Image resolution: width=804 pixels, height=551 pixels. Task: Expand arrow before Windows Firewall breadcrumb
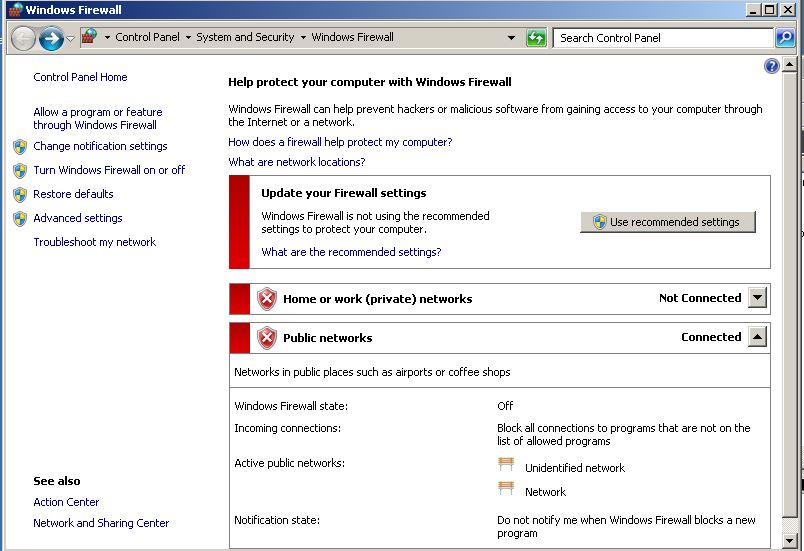click(303, 37)
